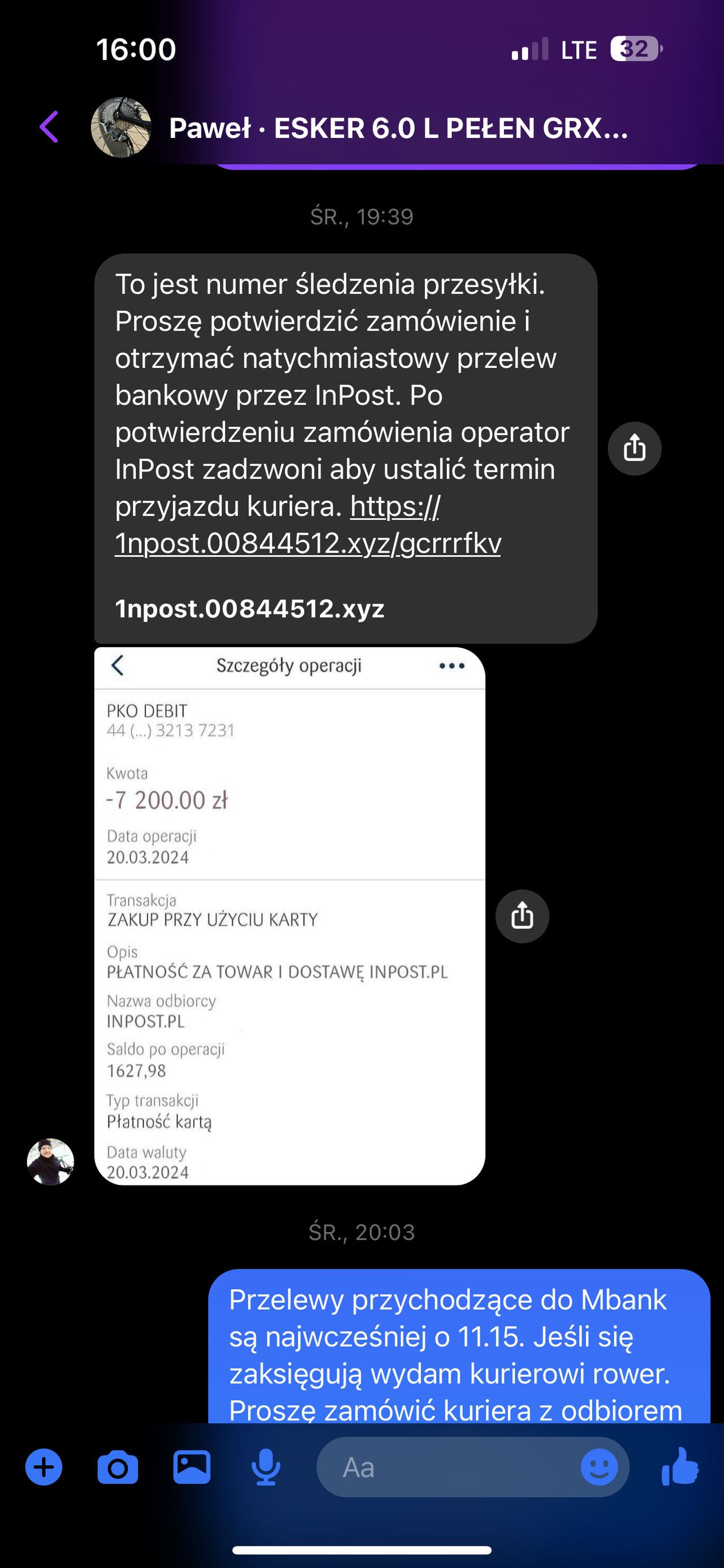The width and height of the screenshot is (724, 1568).
Task: Tap the three dots in the screenshot
Action: 452,666
